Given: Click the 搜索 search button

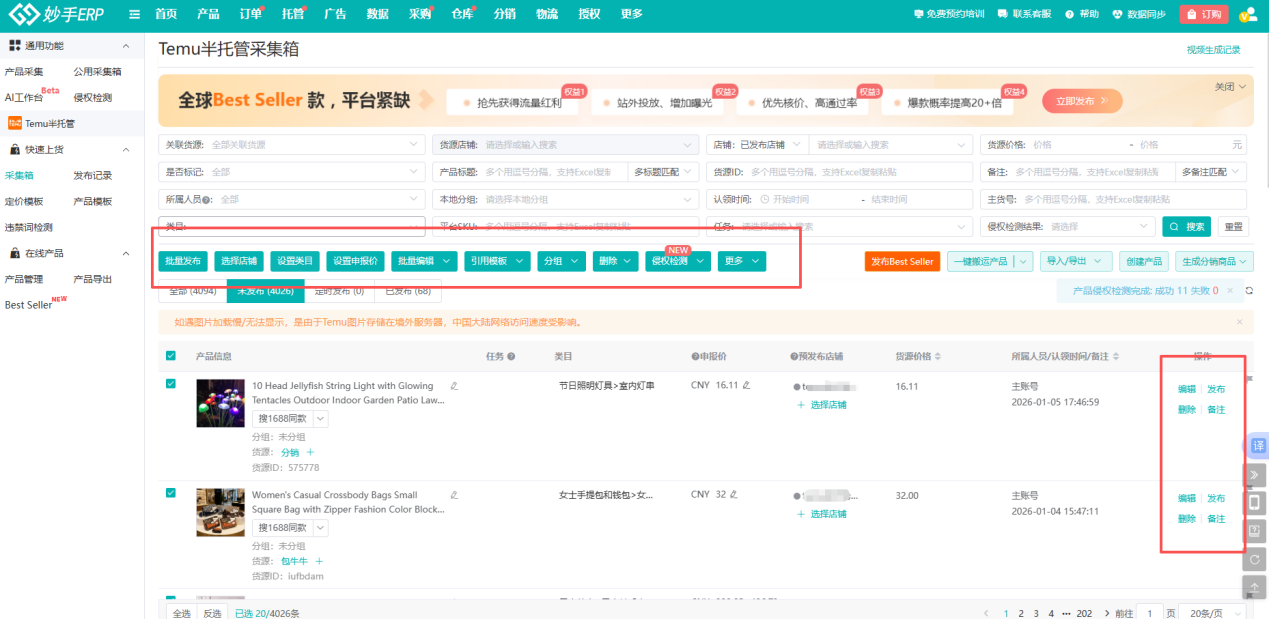Looking at the screenshot, I should point(1186,227).
